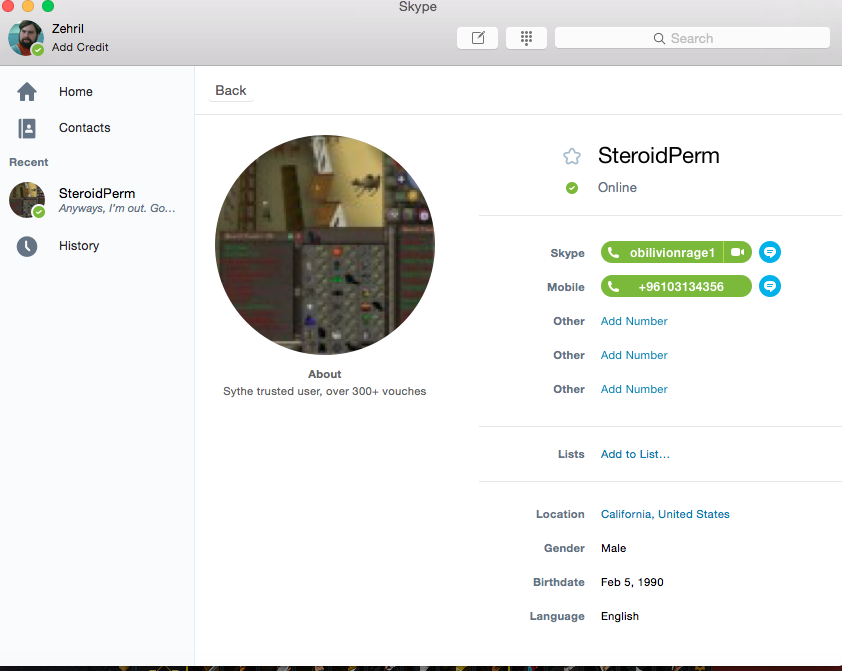Click the yellow minimize window button

click(x=28, y=6)
